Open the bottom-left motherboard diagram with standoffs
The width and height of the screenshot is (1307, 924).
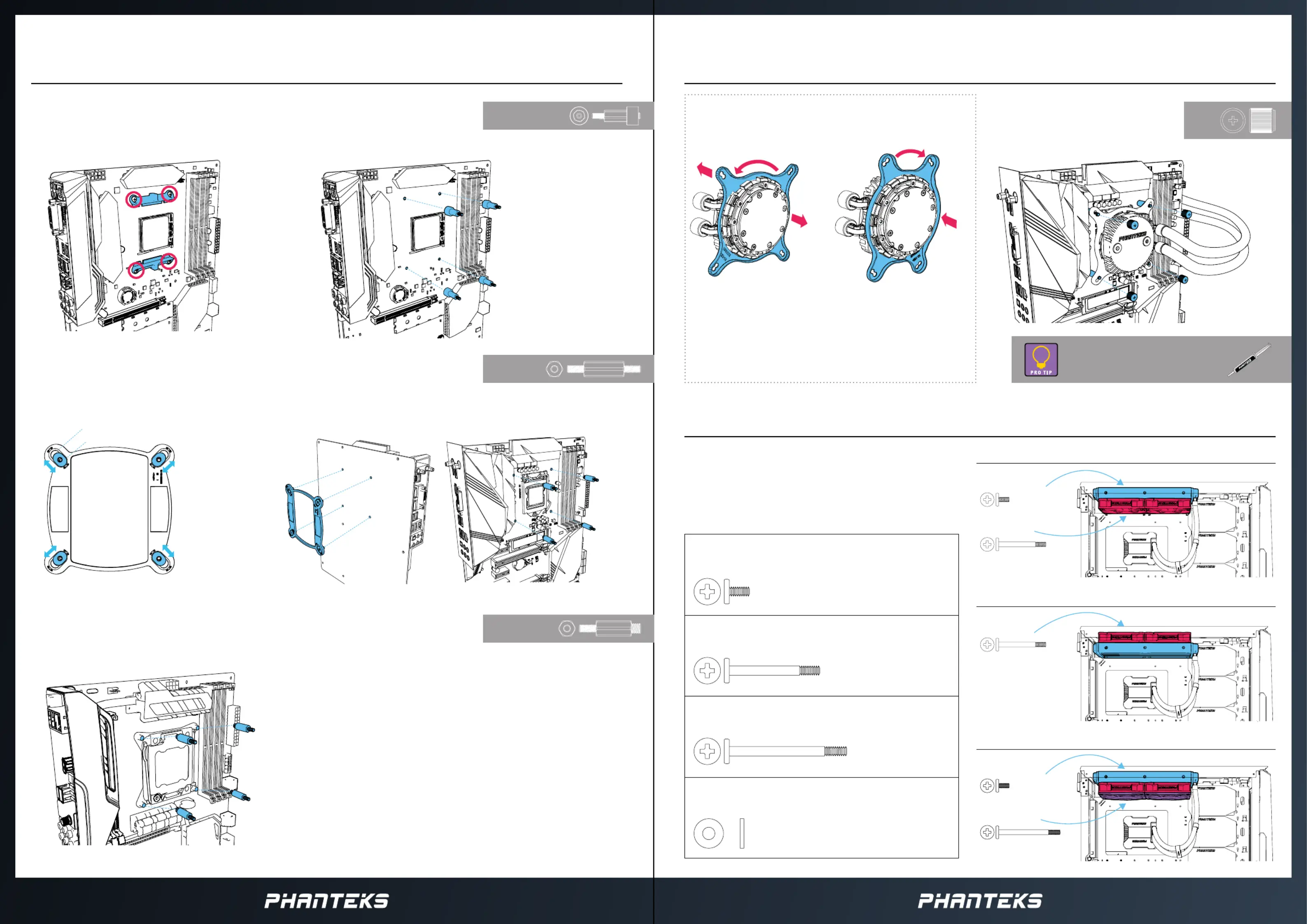click(x=150, y=758)
